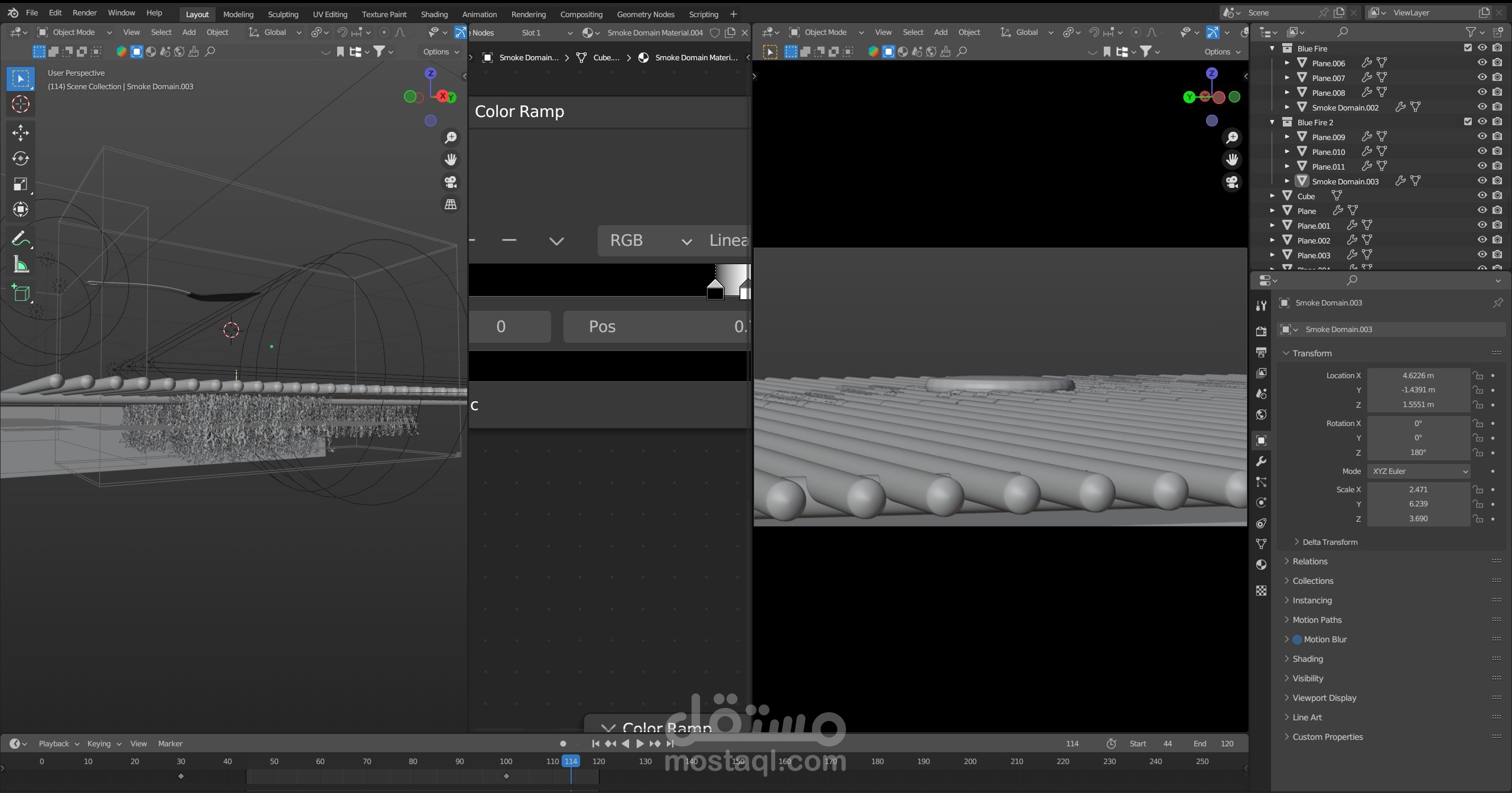Hide Plane.006 in viewport with eye icon
This screenshot has height=793, width=1512.
click(1482, 63)
